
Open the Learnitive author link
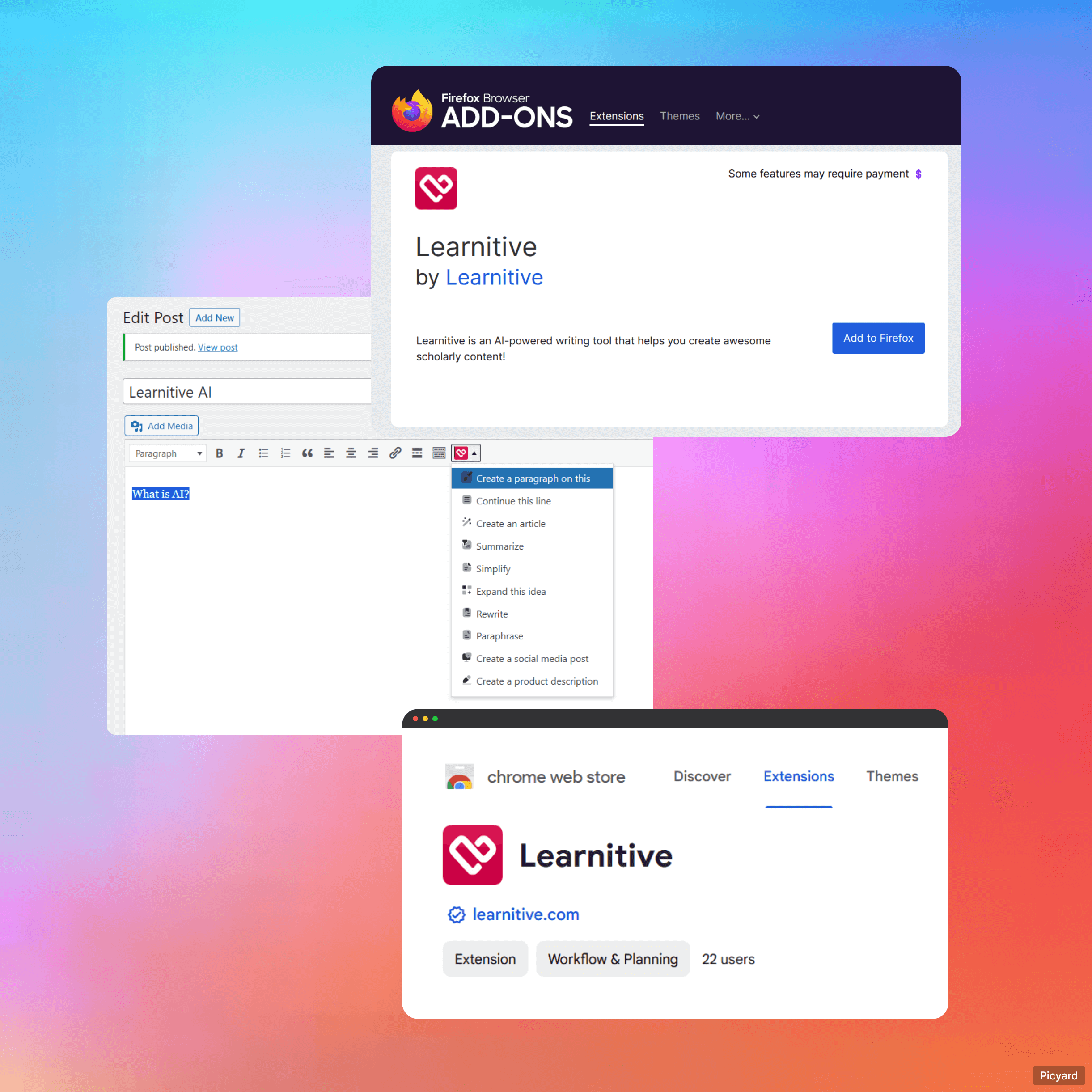(x=494, y=278)
